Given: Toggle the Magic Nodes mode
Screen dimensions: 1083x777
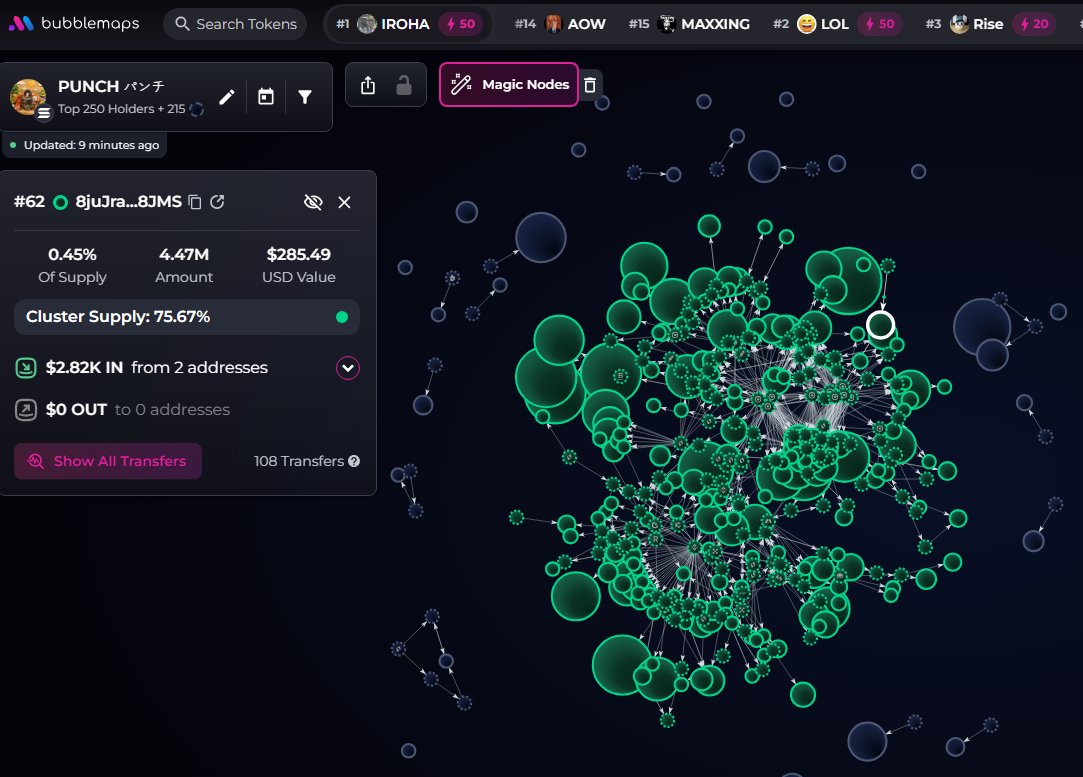Looking at the screenshot, I should [x=509, y=85].
